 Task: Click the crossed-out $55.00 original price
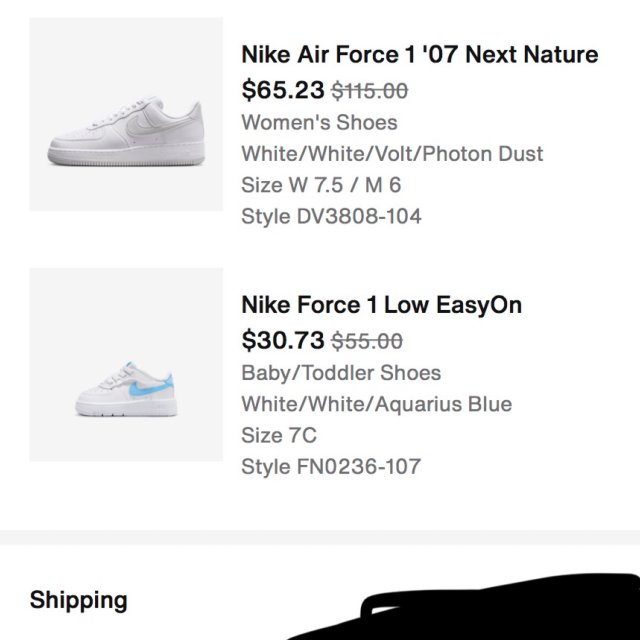pyautogui.click(x=366, y=341)
